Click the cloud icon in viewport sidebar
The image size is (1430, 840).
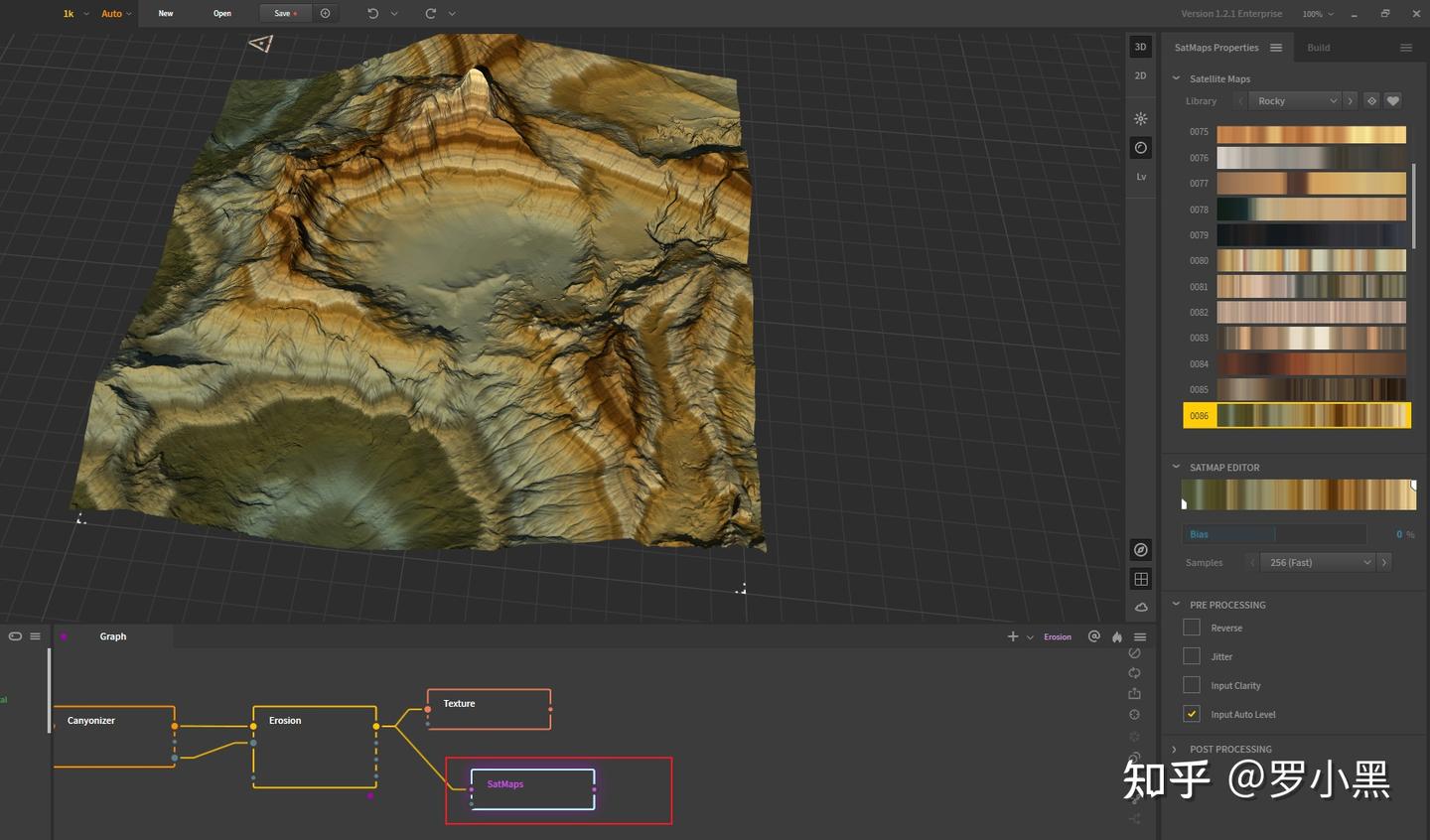pyautogui.click(x=1141, y=607)
